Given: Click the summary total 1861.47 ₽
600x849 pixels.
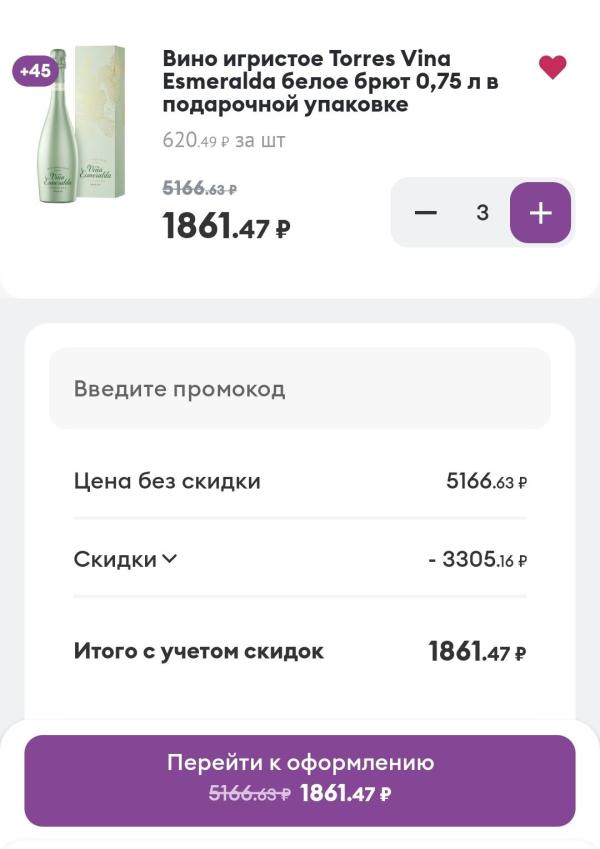Looking at the screenshot, I should pyautogui.click(x=477, y=652).
